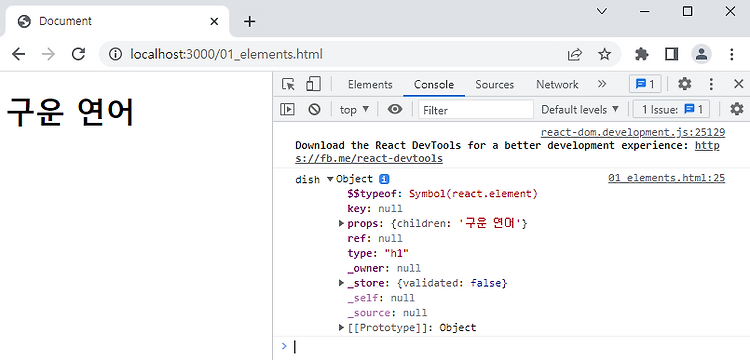Switch to the Elements panel
The width and height of the screenshot is (750, 360).
[370, 85]
